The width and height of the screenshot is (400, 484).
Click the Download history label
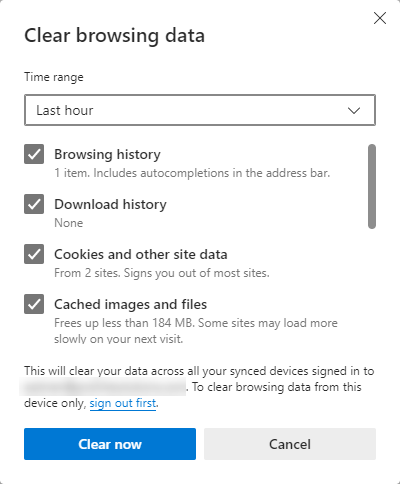point(110,204)
